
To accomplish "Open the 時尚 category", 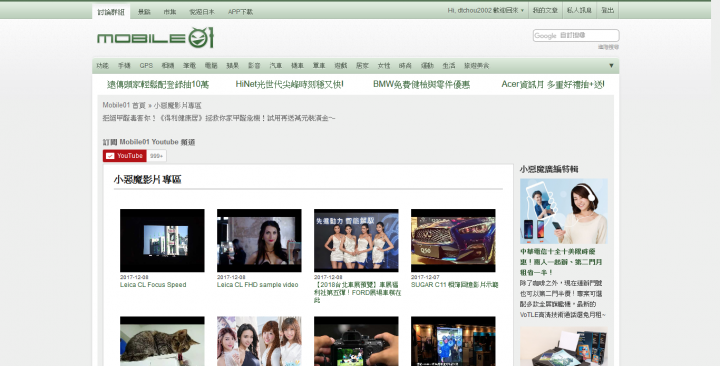I will click(405, 66).
